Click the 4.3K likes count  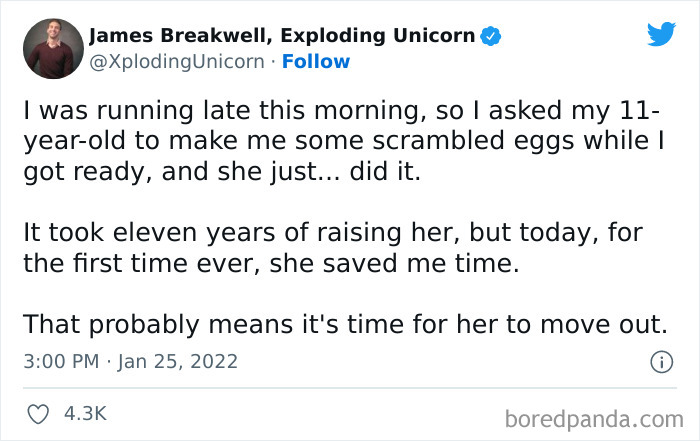pyautogui.click(x=87, y=413)
